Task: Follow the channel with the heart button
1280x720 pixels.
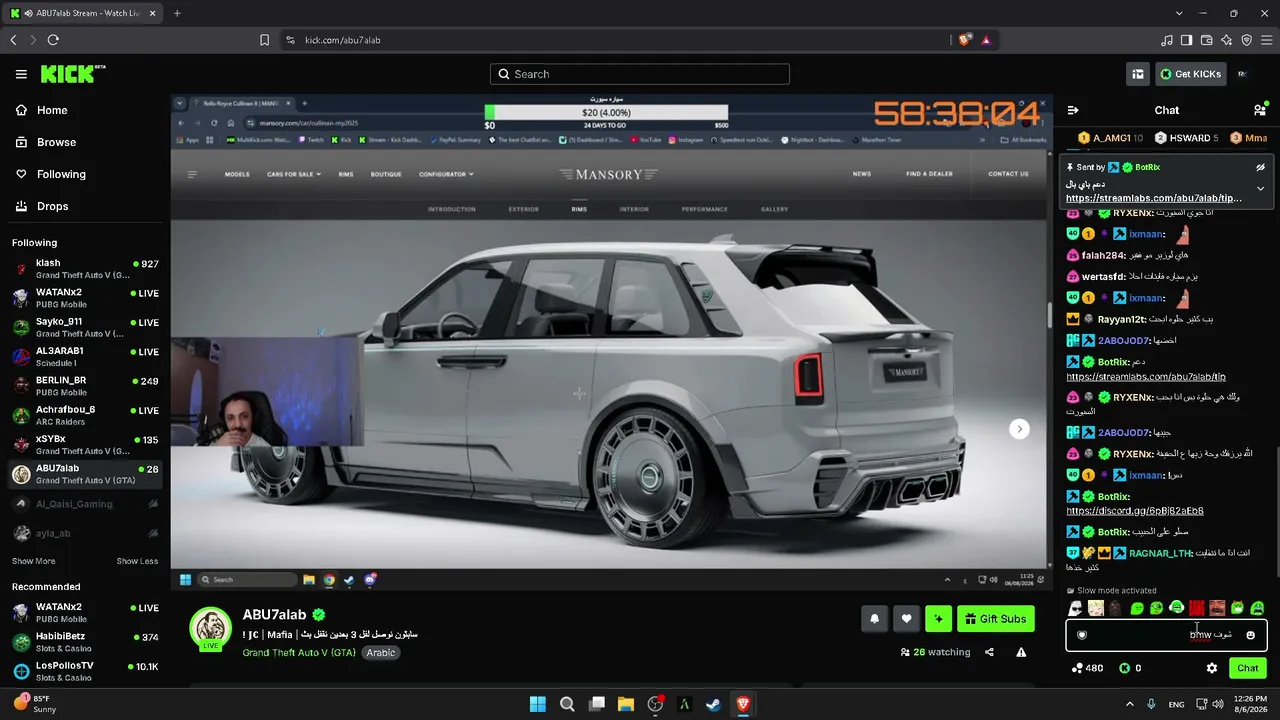Action: 906,619
